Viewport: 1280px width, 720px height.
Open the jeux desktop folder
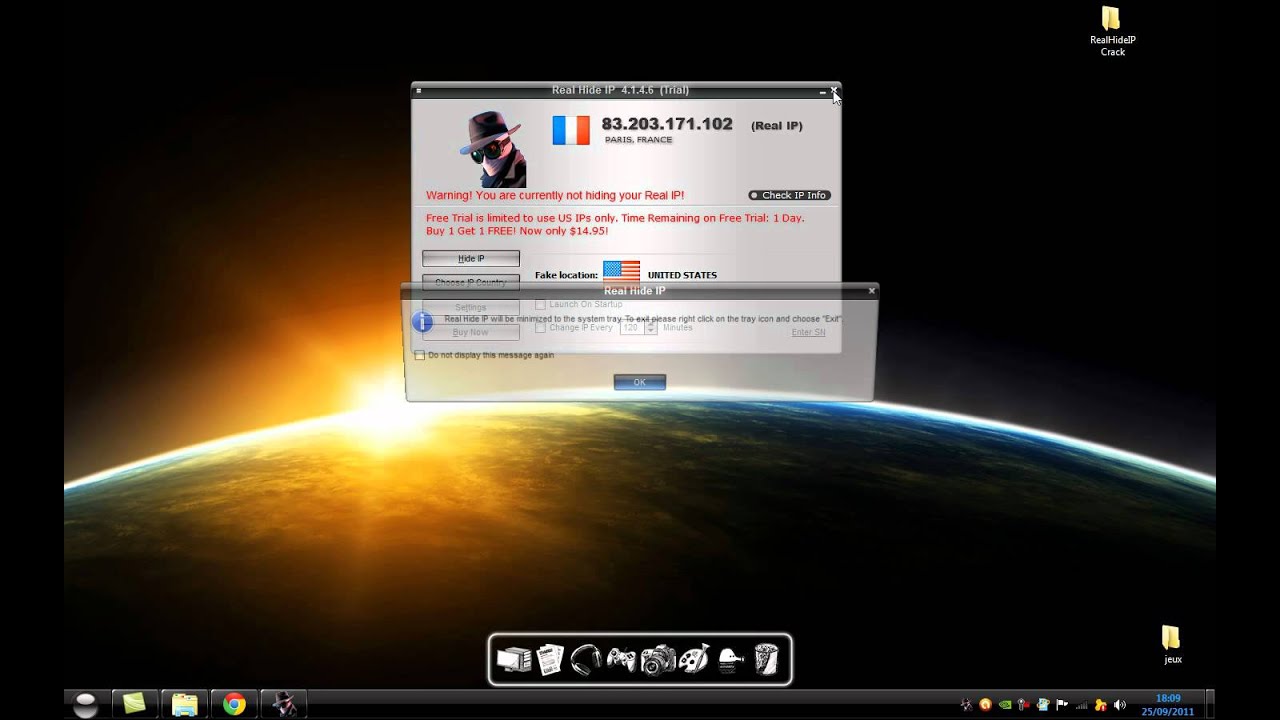(1172, 645)
